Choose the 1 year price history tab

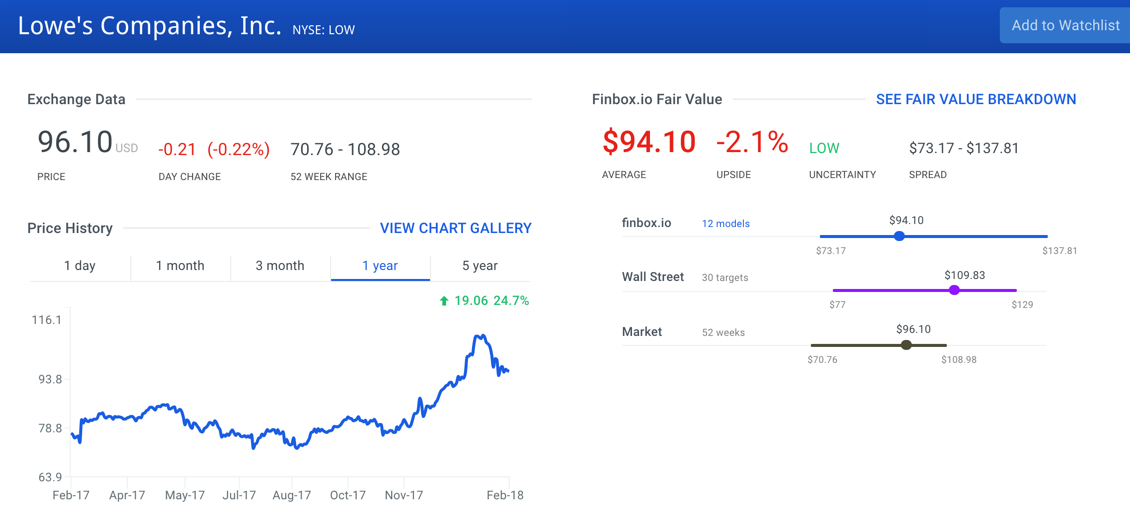(x=380, y=266)
